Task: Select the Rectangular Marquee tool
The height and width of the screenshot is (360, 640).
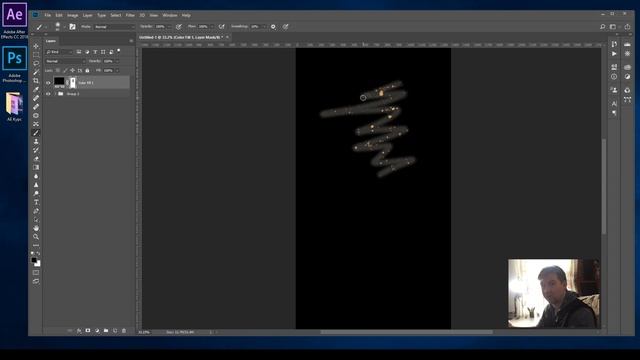Action: pos(36,55)
